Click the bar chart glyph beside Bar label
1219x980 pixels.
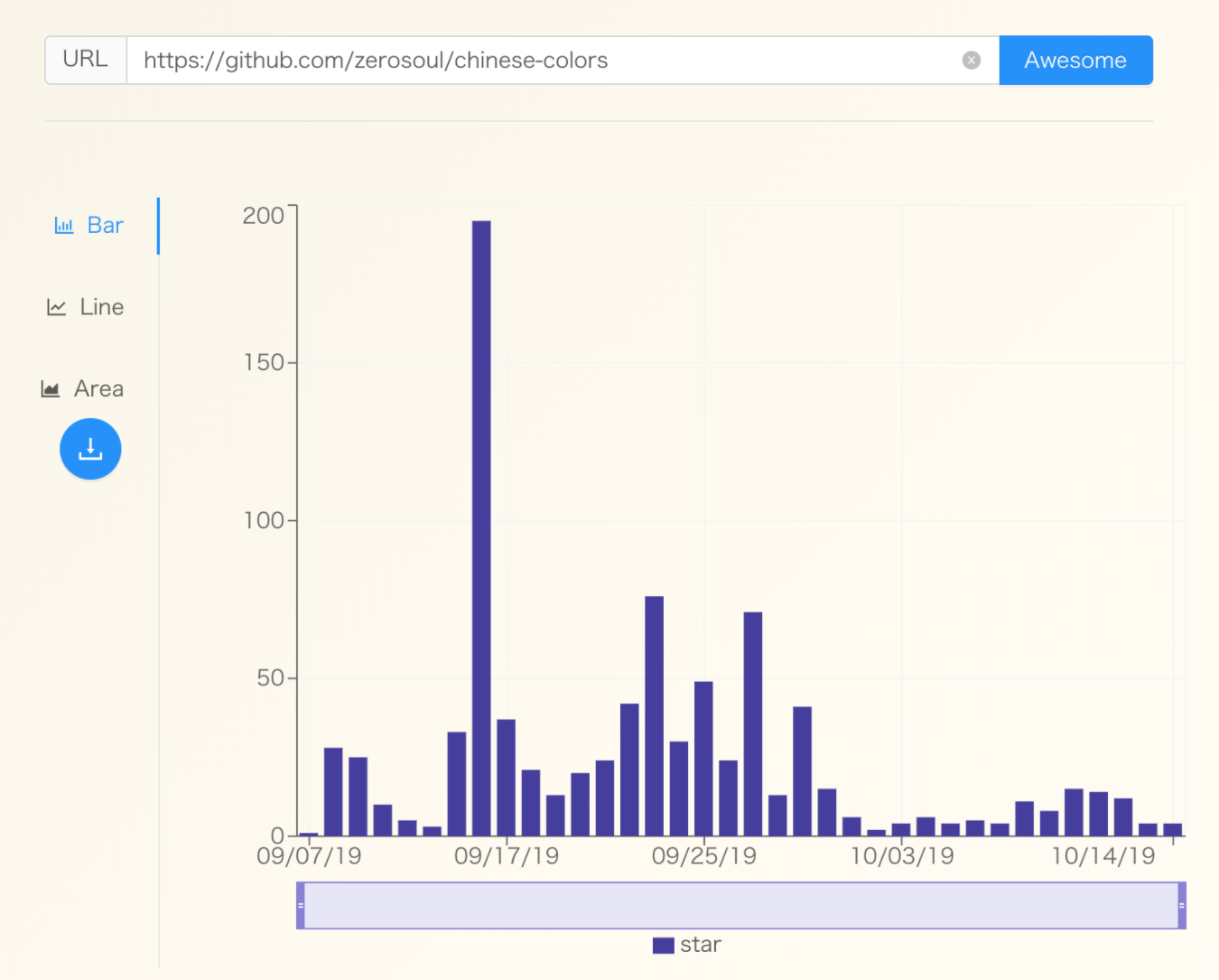tap(62, 225)
